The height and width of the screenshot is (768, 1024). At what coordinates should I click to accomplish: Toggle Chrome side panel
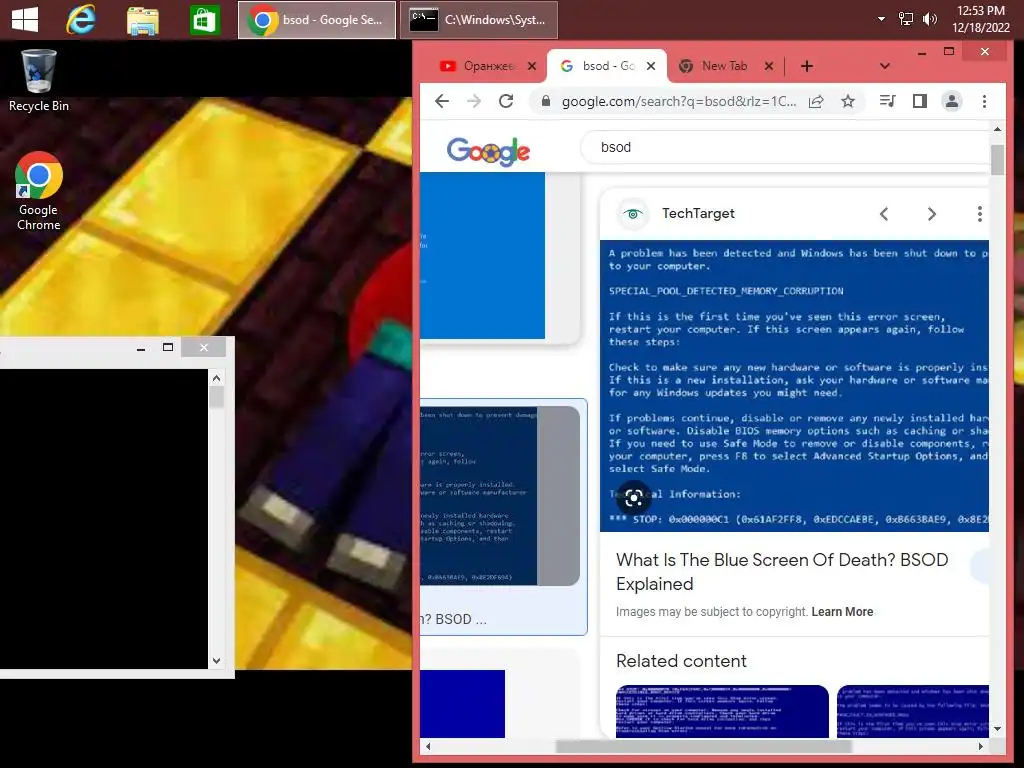tap(920, 101)
